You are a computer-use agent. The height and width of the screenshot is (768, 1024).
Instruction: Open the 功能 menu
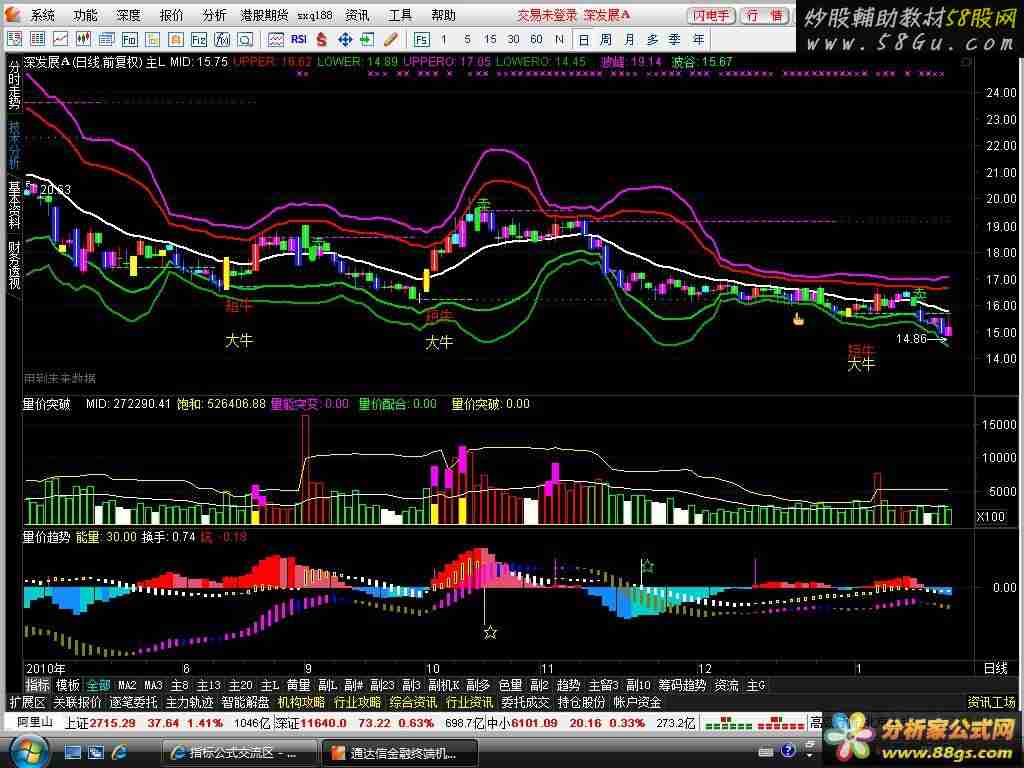coord(86,15)
